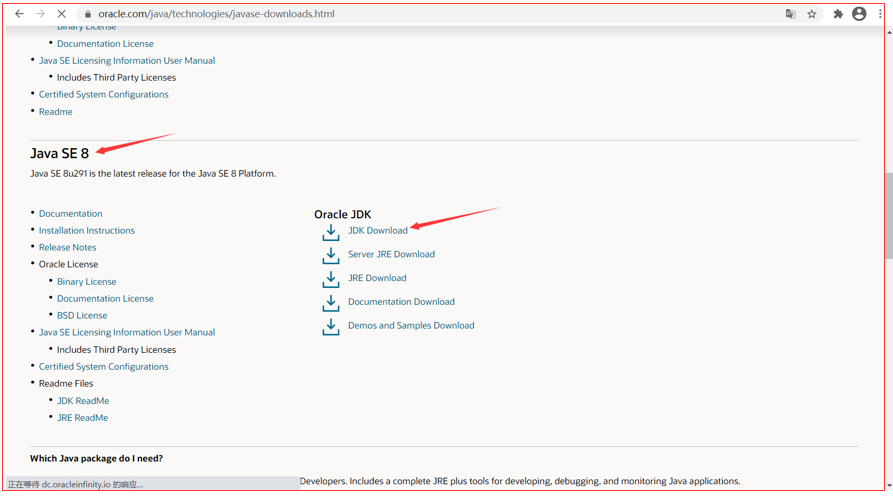Click the 'Which Java package do I need?' text
Screen dimensions: 893x496
[x=96, y=458]
